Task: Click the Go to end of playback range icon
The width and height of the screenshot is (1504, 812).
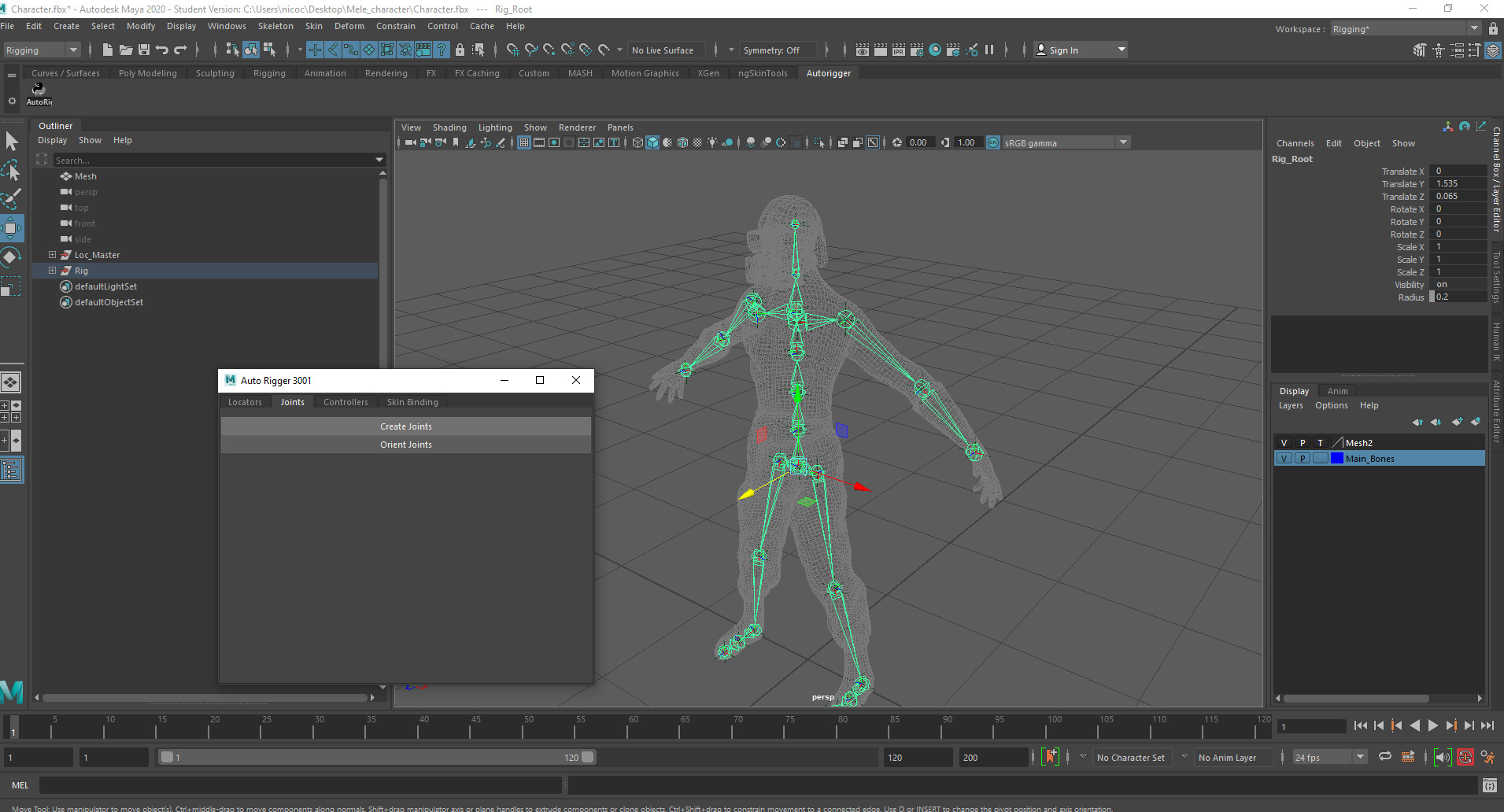Action: click(1487, 725)
